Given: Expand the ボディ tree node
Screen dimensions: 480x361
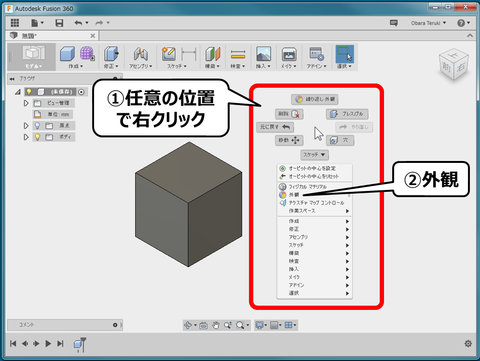Looking at the screenshot, I should pos(26,137).
